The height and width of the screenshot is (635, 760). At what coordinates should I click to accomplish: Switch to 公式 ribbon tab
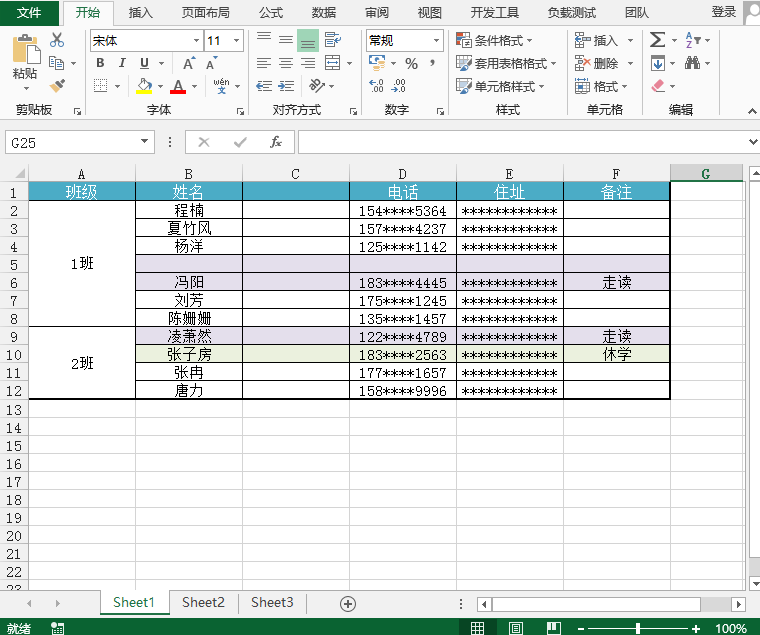pyautogui.click(x=270, y=13)
